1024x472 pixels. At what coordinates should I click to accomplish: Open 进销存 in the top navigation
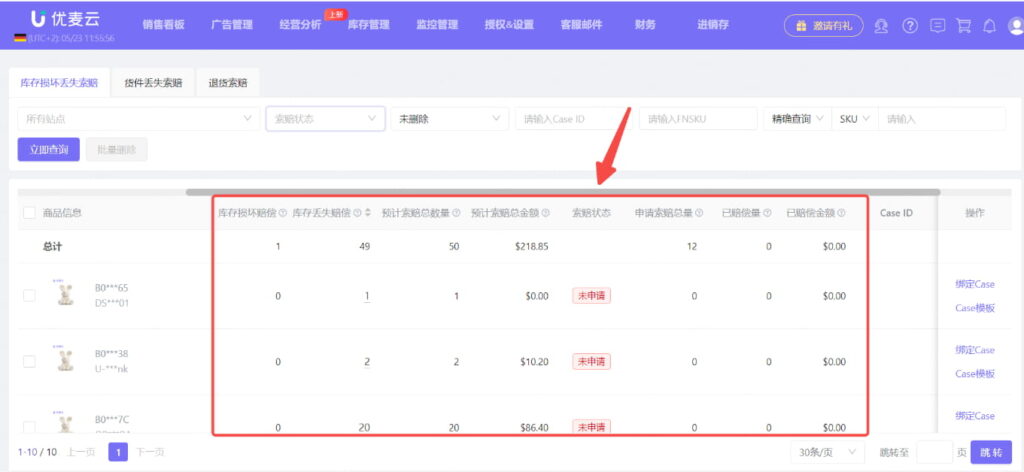coord(712,25)
